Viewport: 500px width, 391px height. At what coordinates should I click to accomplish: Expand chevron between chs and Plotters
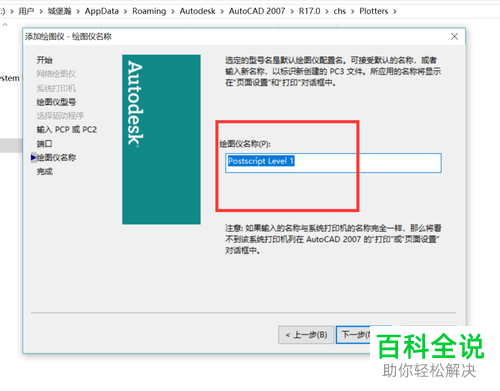click(x=353, y=12)
